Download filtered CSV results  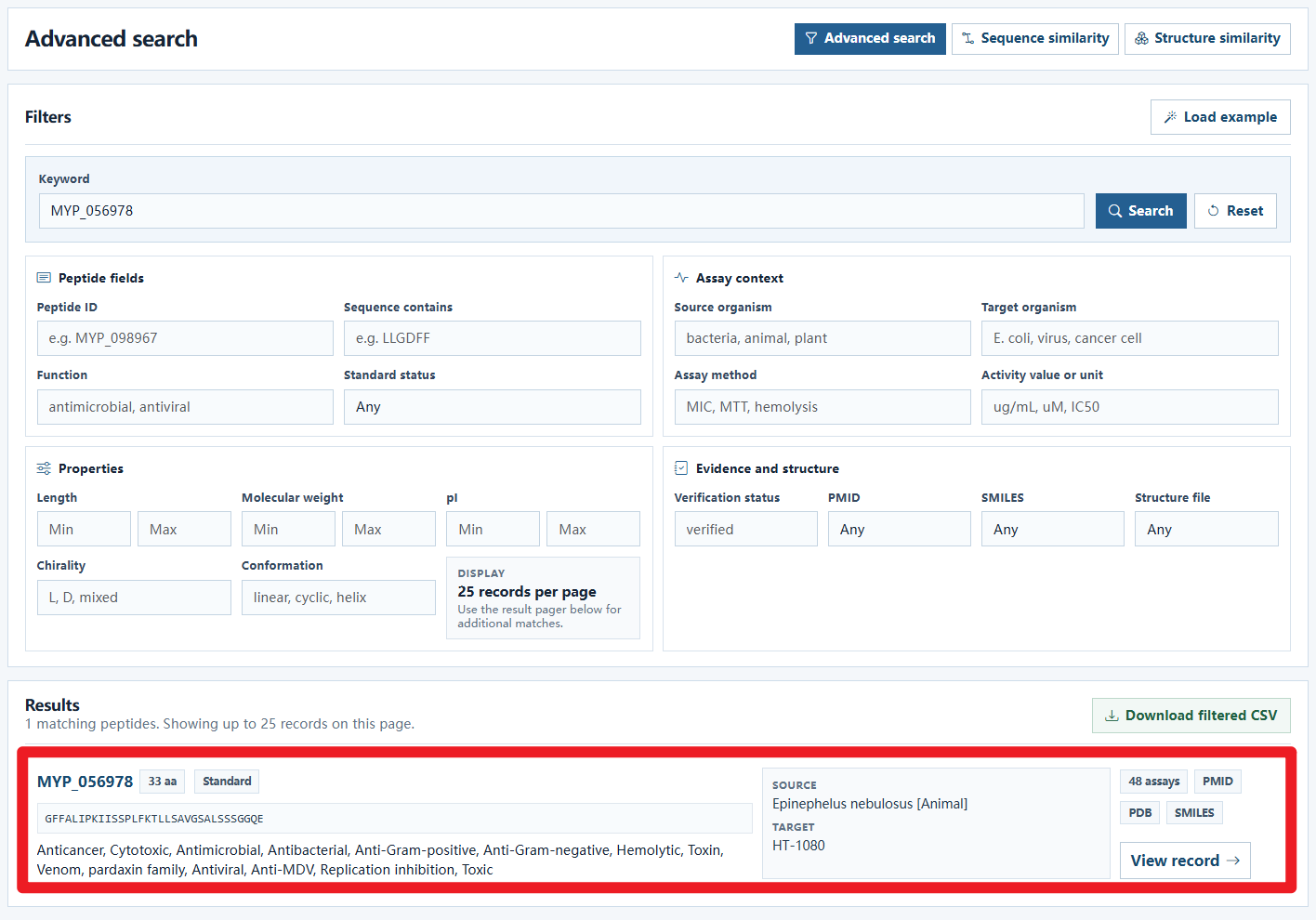[1191, 716]
